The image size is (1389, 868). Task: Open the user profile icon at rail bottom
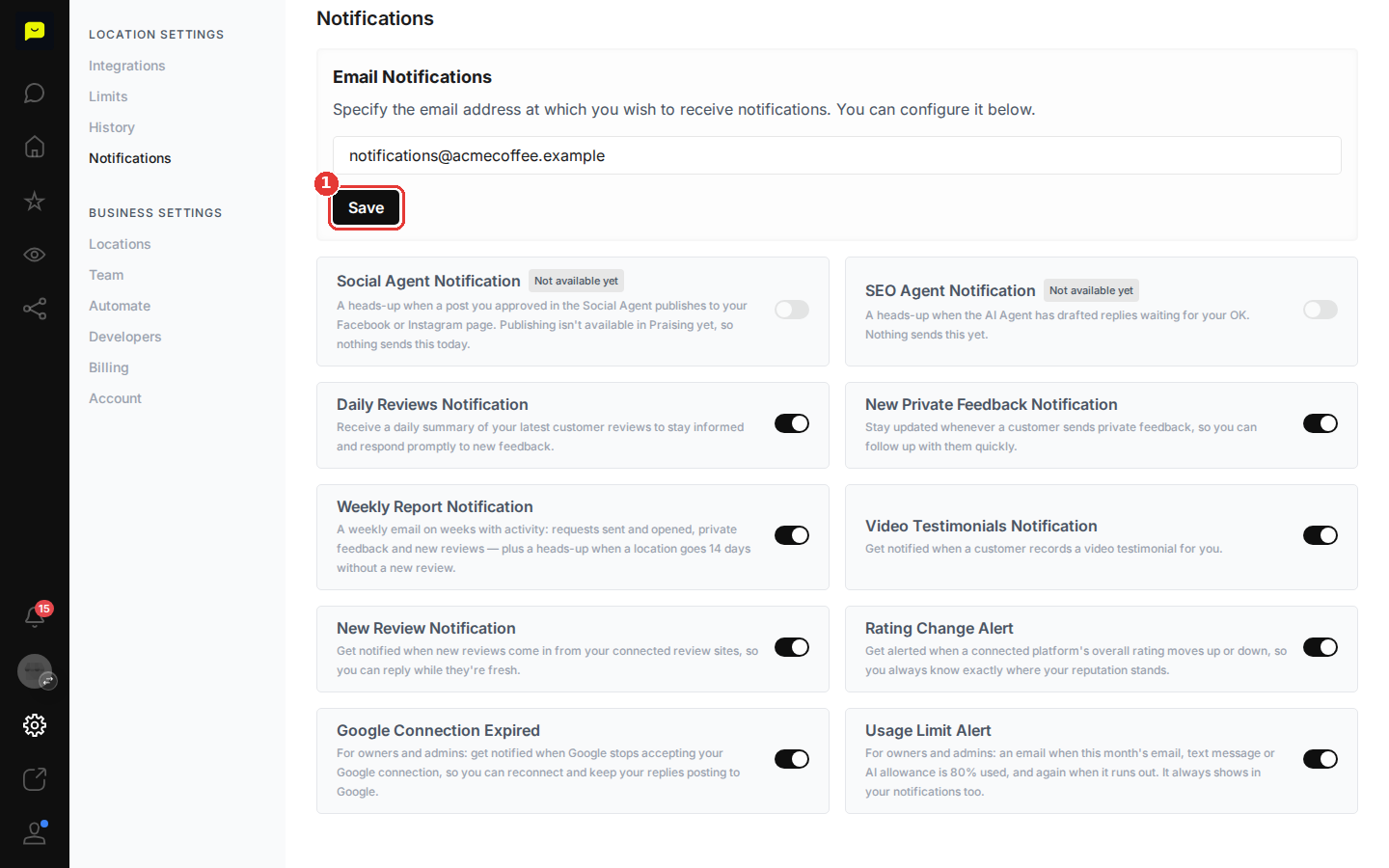click(35, 833)
